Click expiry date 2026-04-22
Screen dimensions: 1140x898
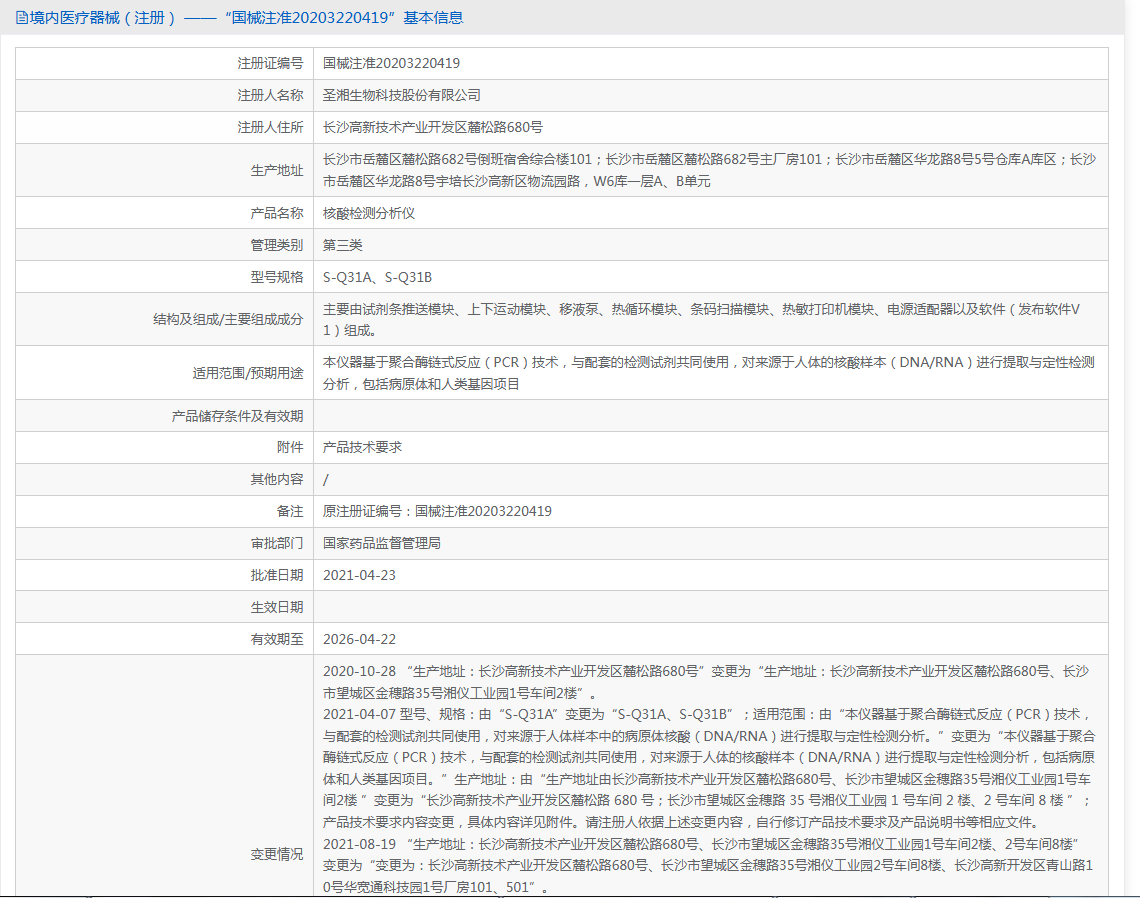(x=359, y=639)
